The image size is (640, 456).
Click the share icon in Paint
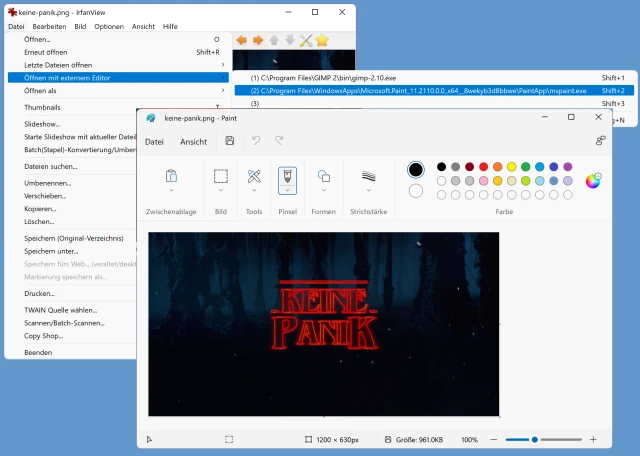[600, 141]
